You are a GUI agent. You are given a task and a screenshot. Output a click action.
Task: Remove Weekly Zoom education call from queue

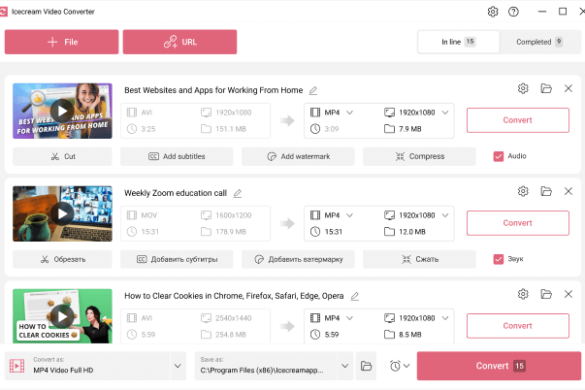[x=568, y=191]
